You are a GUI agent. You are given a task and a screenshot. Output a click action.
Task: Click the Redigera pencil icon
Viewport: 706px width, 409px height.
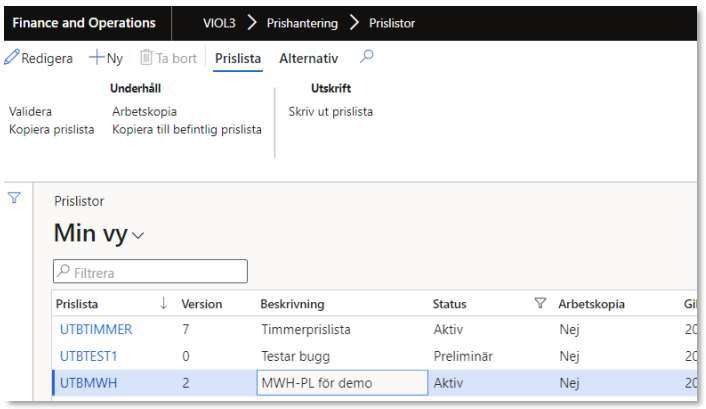pos(13,58)
